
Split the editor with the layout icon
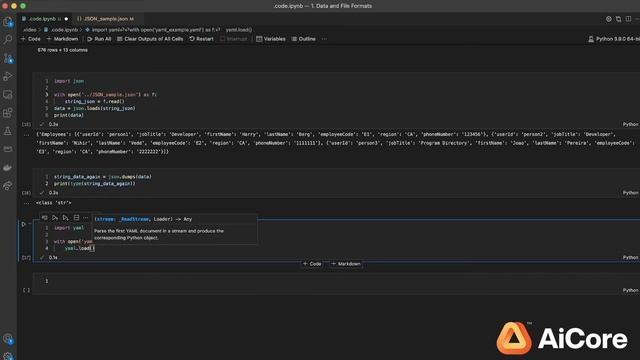click(x=629, y=19)
